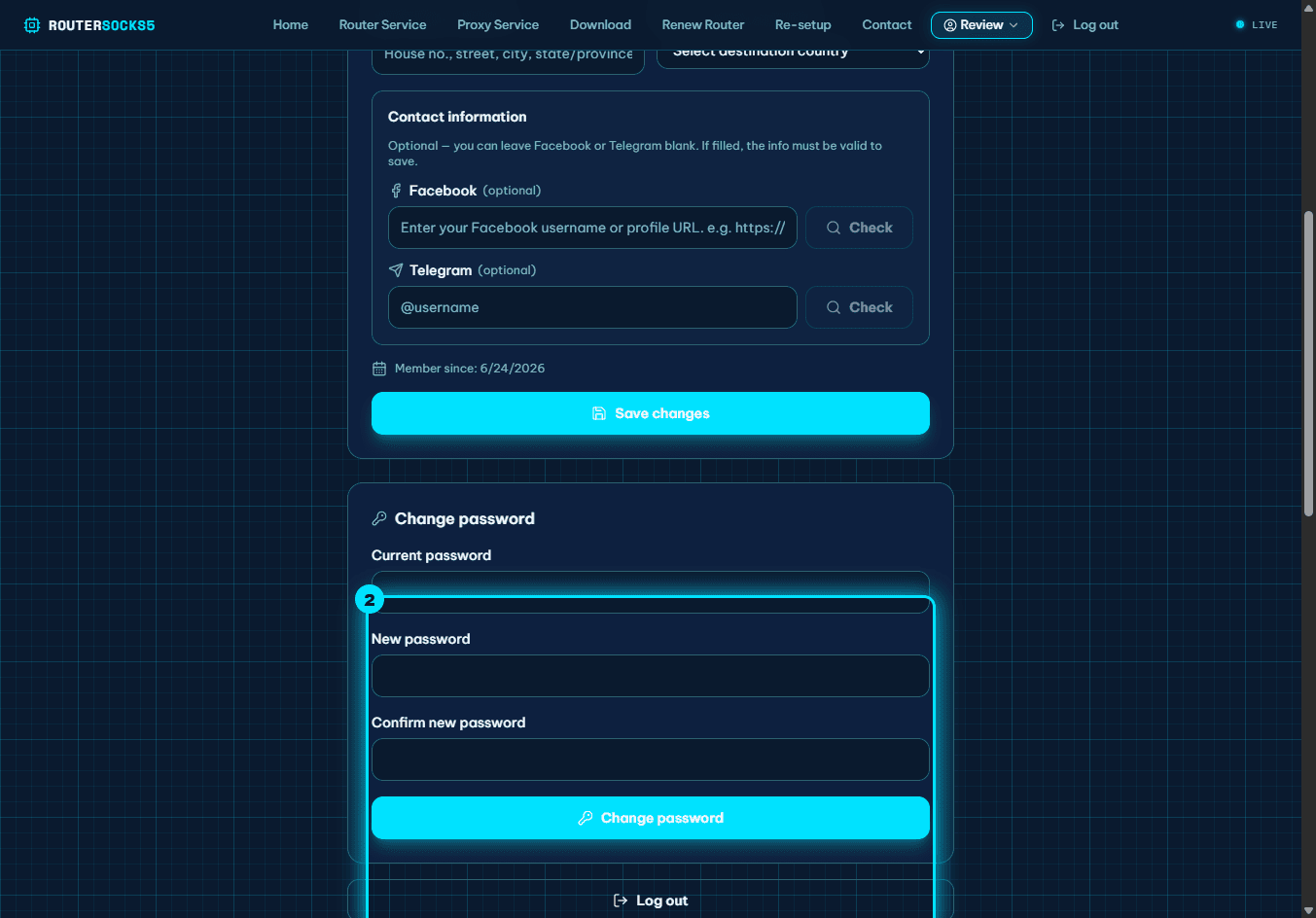Click the Save changes button
Screen dimensions: 1316x918
[x=651, y=413]
